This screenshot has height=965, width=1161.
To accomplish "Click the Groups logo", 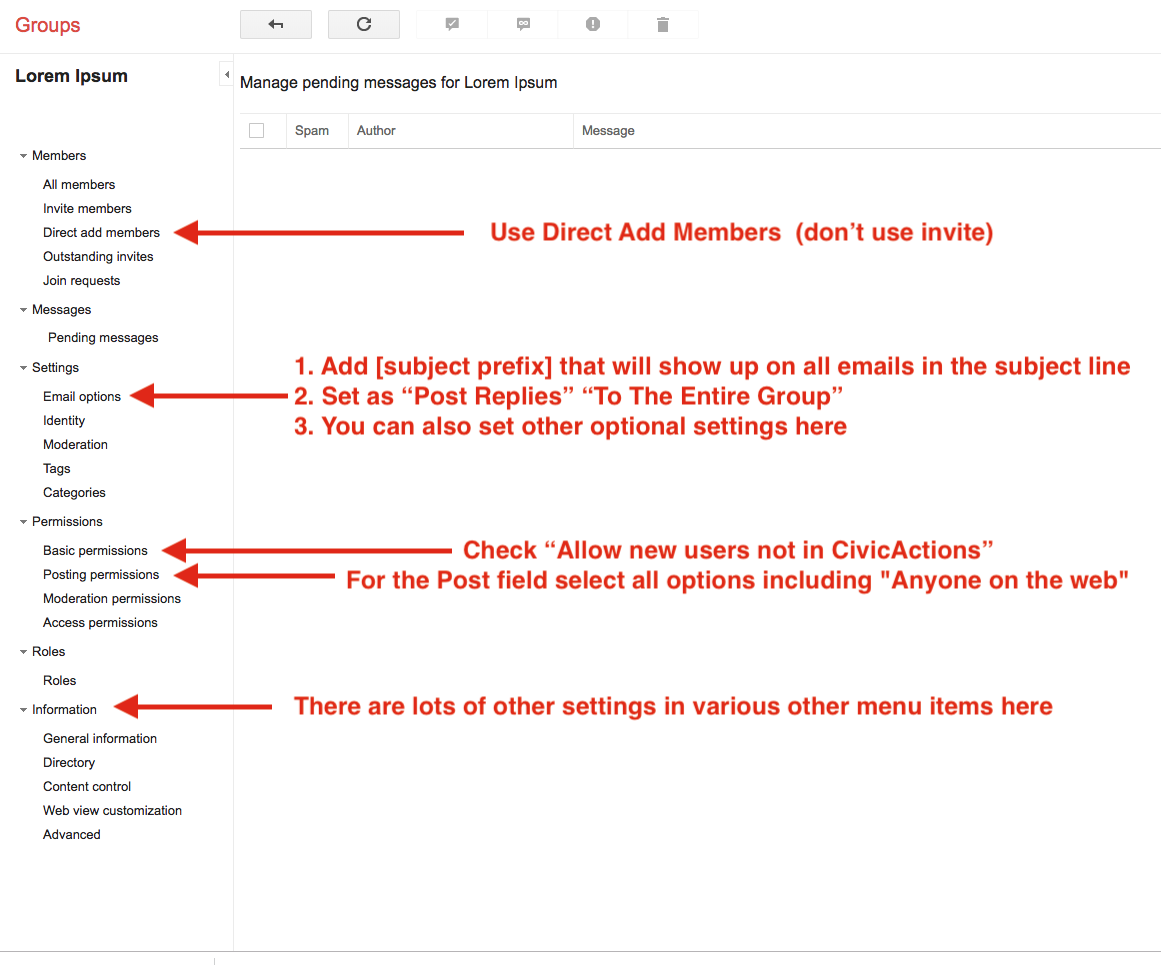I will tap(47, 25).
